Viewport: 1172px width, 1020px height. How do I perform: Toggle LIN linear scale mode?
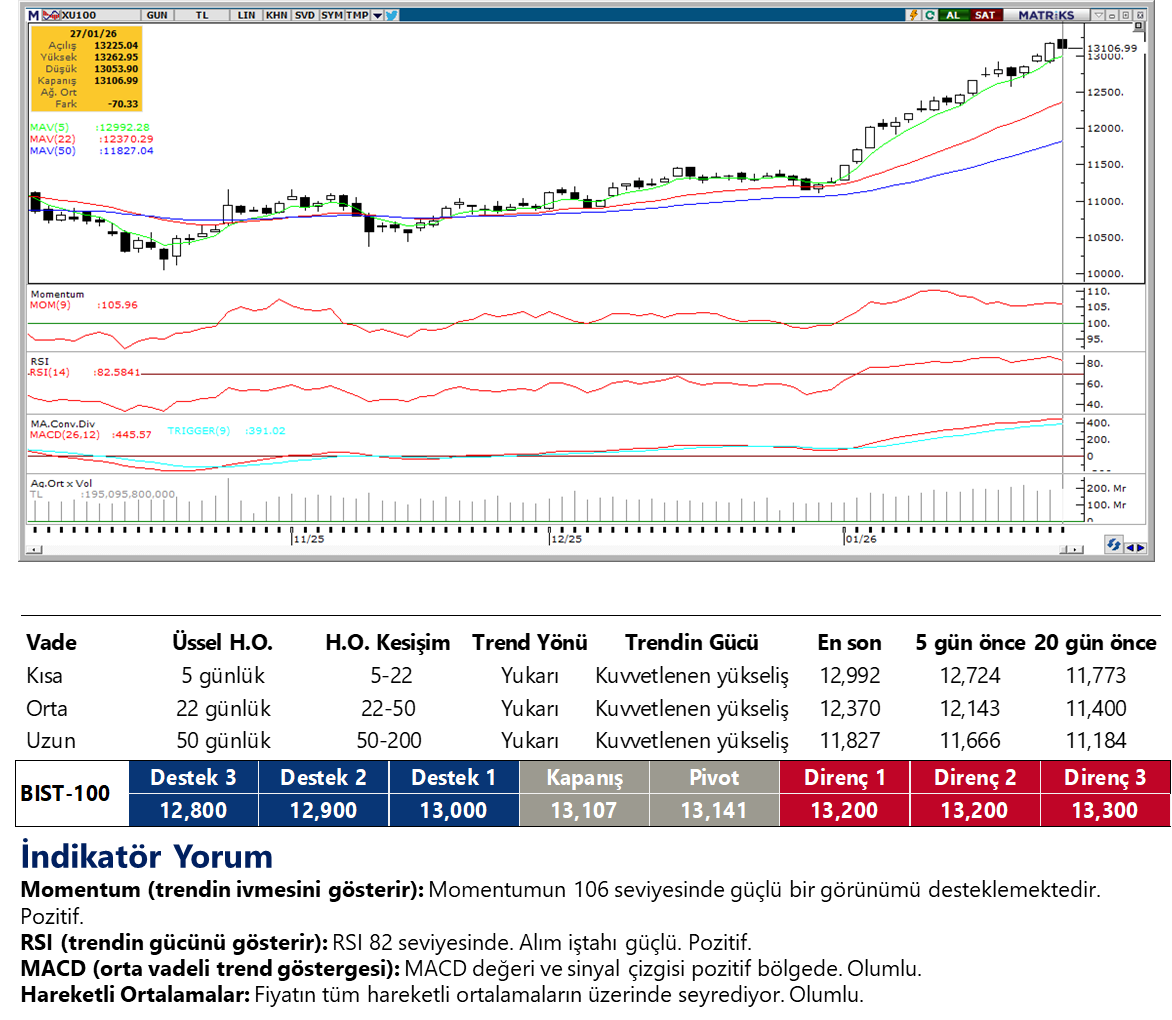(x=246, y=15)
